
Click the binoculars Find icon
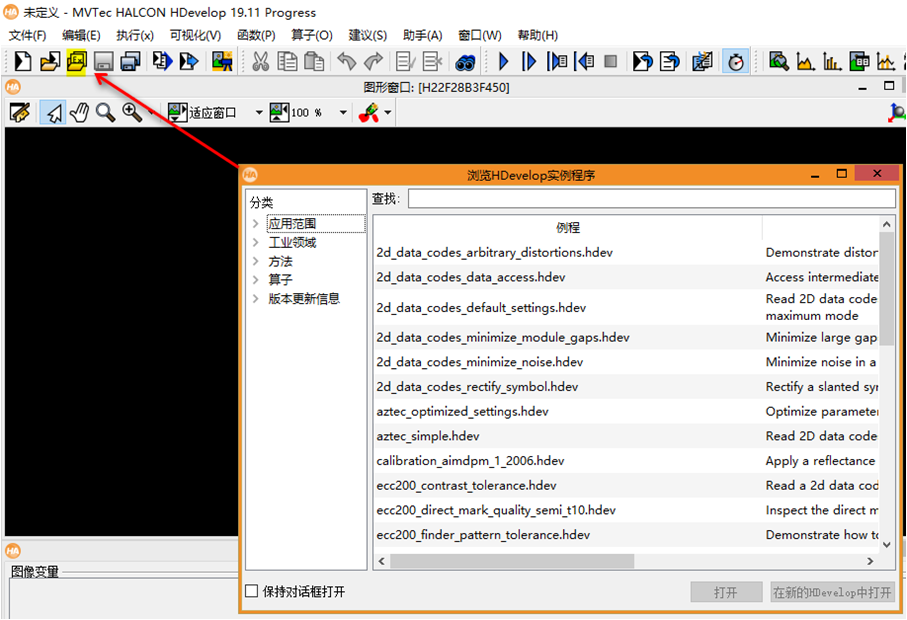pyautogui.click(x=464, y=62)
